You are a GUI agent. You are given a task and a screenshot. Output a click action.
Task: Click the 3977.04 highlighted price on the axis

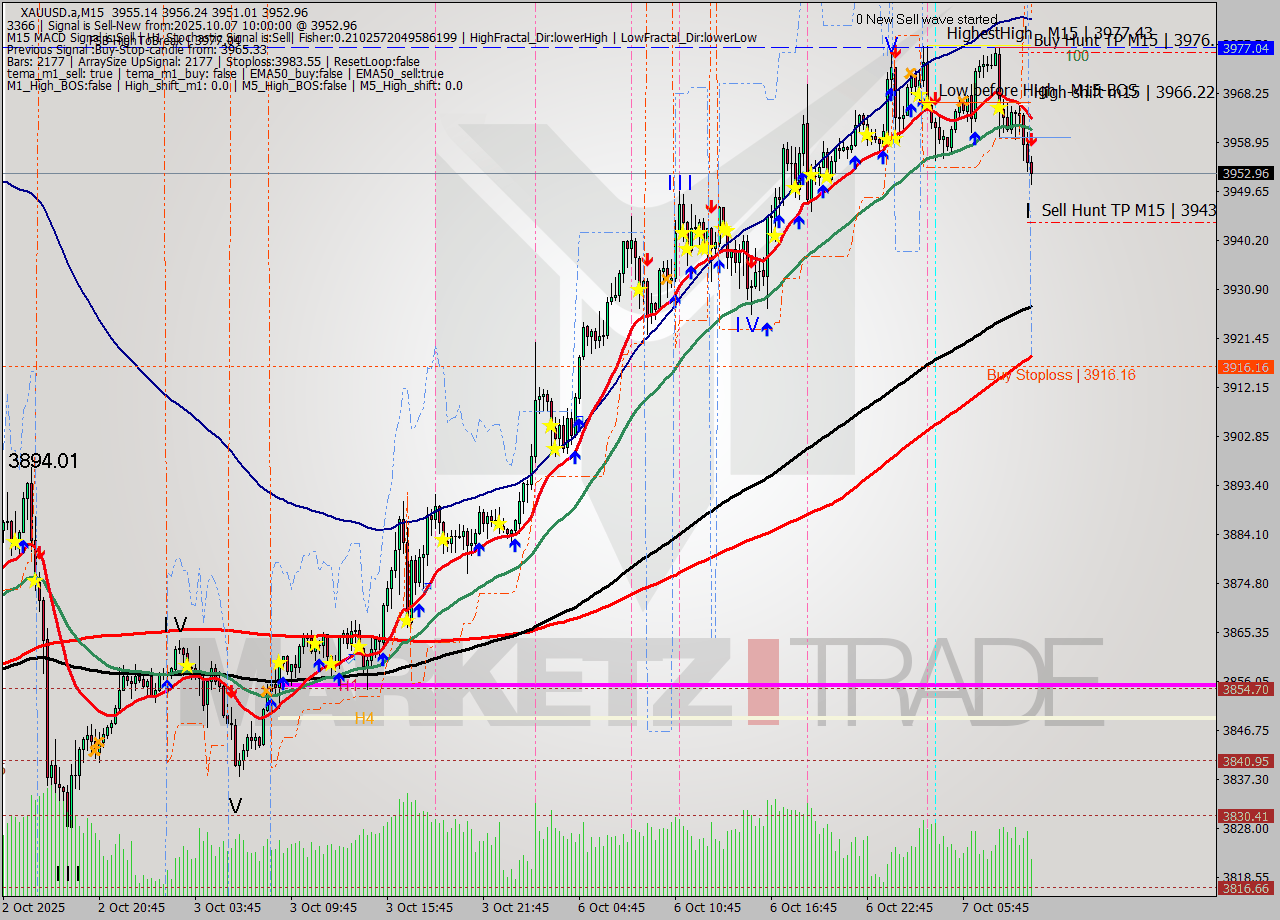point(1248,45)
